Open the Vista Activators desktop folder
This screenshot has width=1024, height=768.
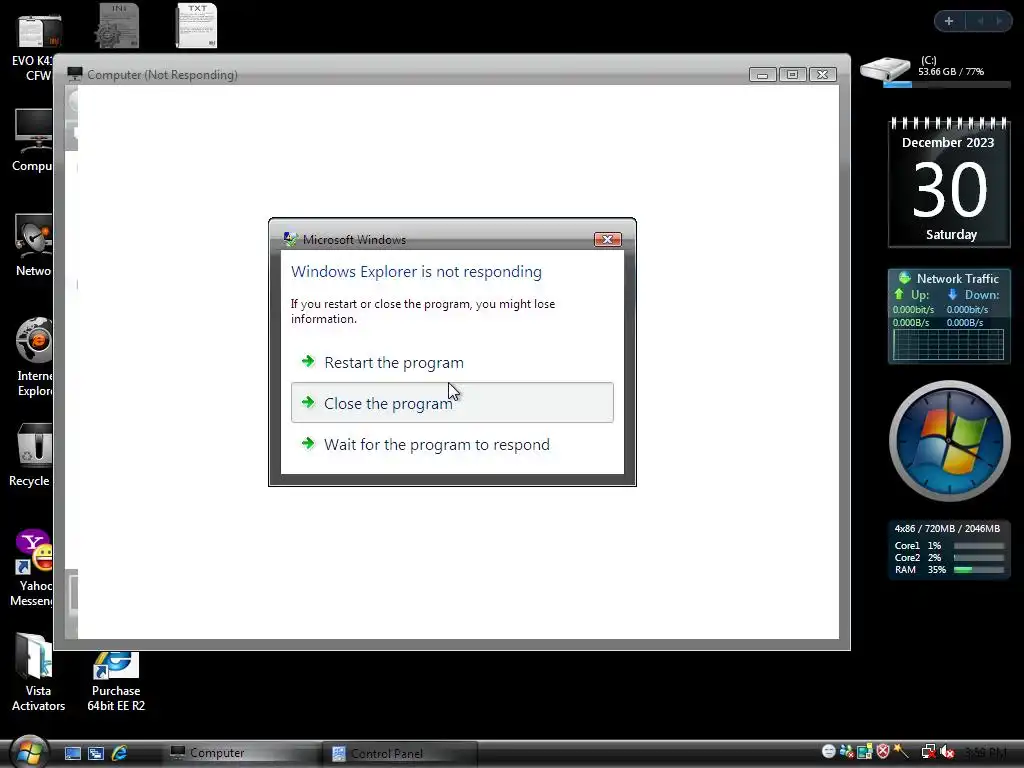click(x=38, y=673)
